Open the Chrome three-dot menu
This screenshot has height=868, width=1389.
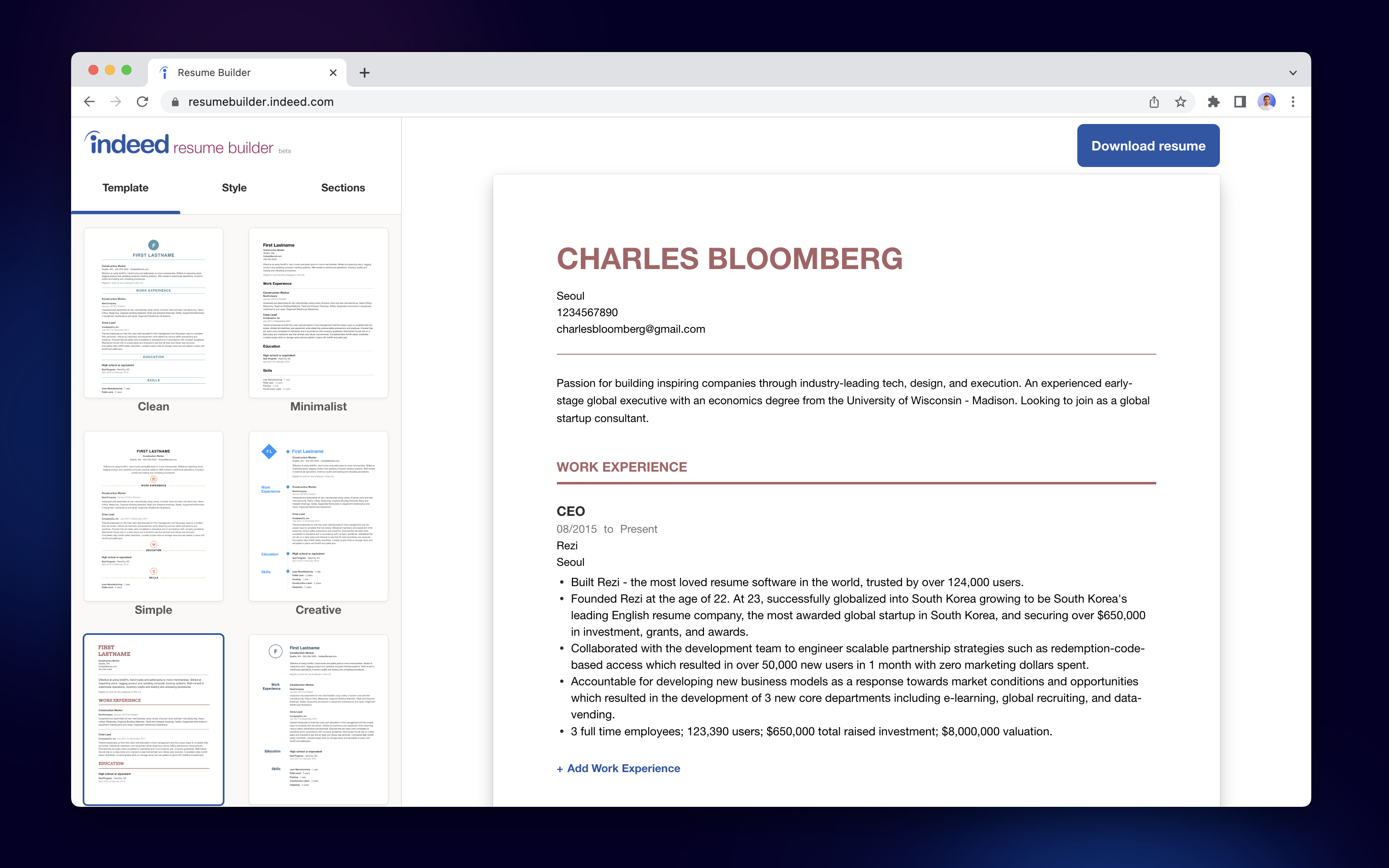click(x=1293, y=102)
